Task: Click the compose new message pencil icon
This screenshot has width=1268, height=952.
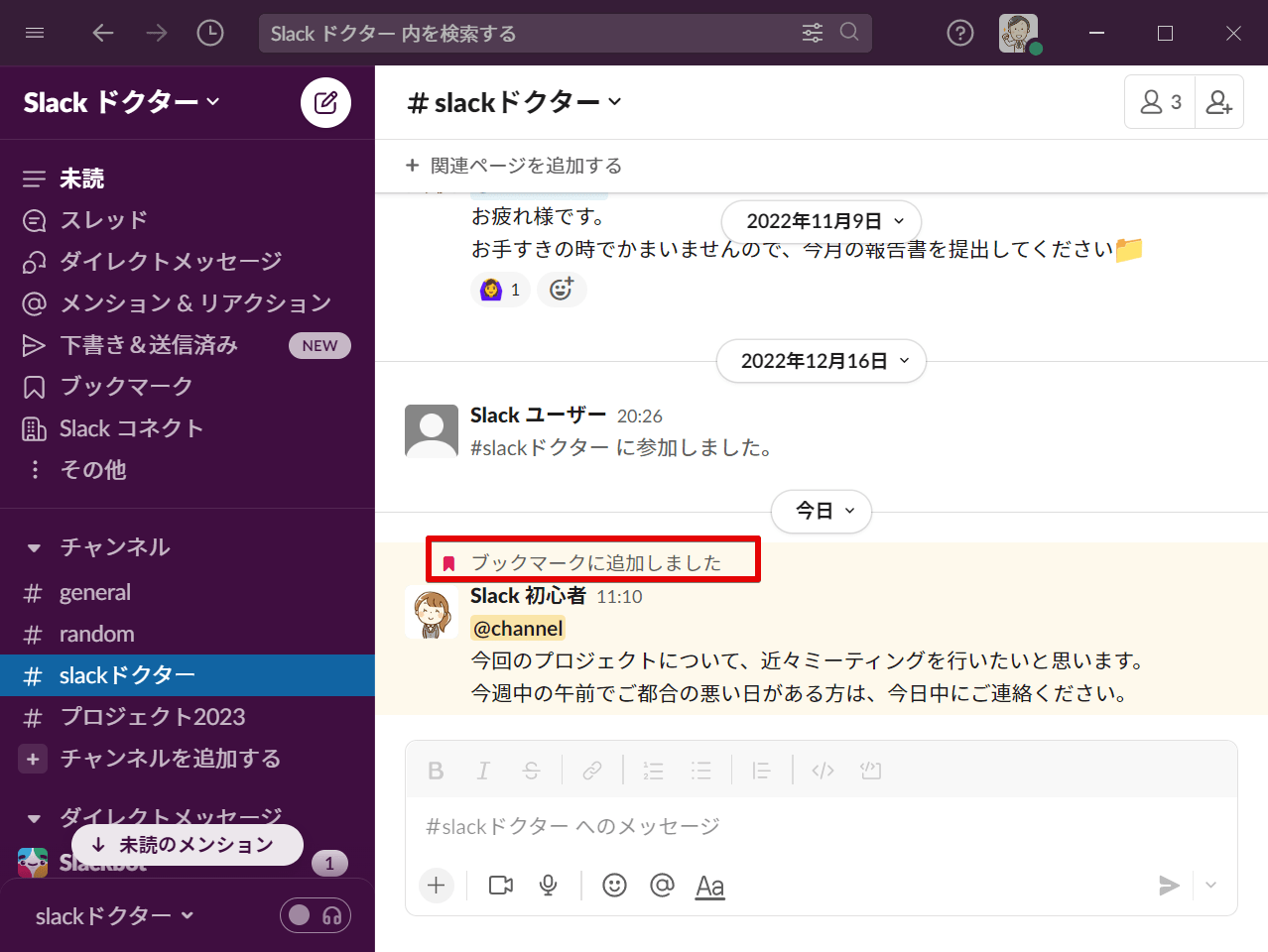Action: pos(325,102)
